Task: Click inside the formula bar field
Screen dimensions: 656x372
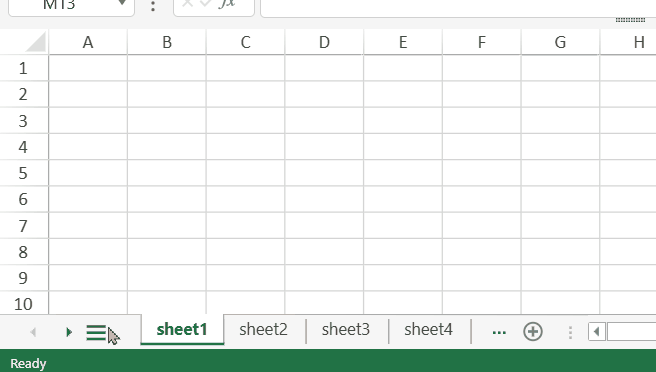Action: [458, 6]
